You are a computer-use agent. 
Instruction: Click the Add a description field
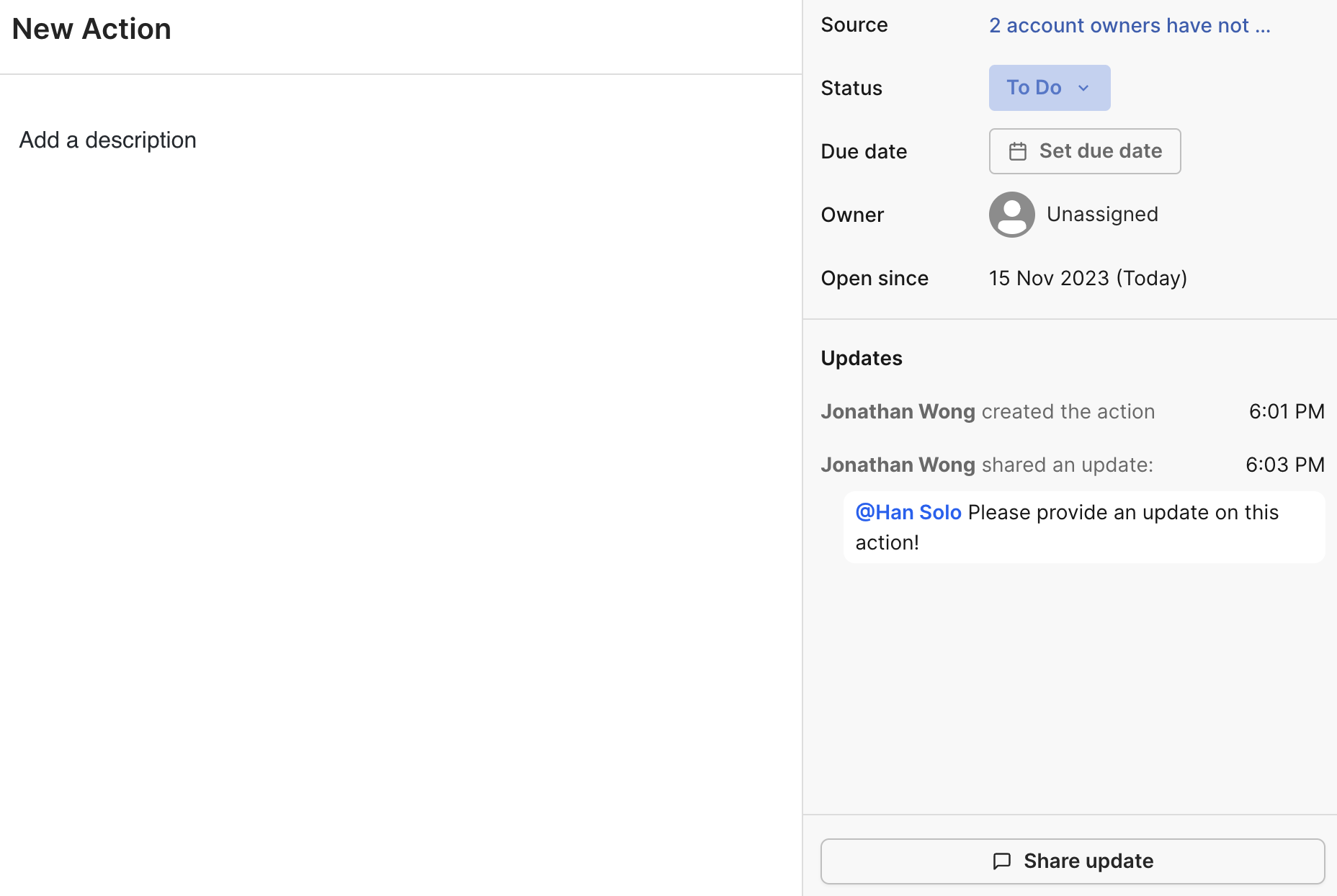pyautogui.click(x=108, y=140)
